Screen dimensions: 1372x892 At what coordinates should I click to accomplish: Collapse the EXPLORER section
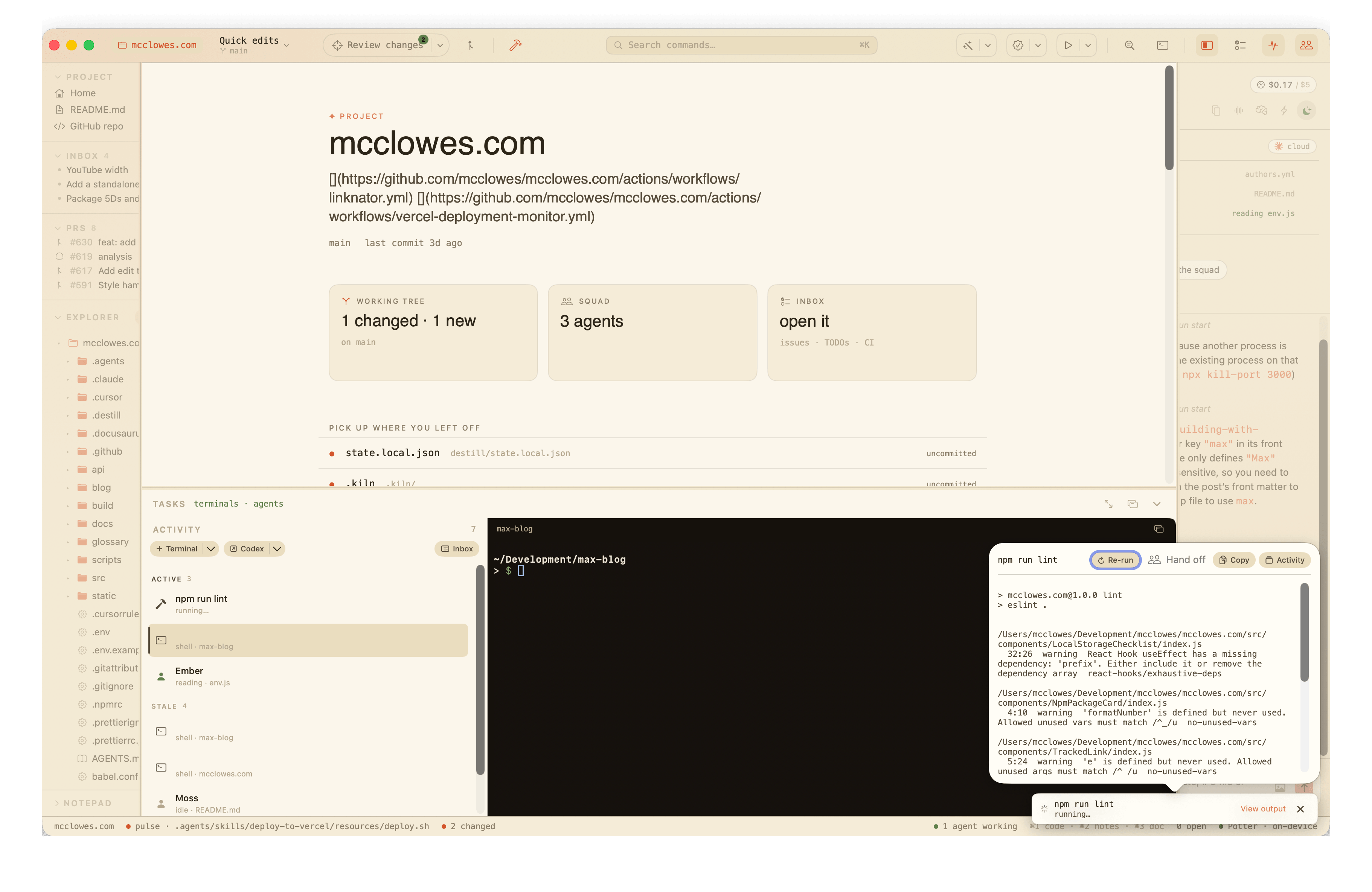pyautogui.click(x=87, y=317)
